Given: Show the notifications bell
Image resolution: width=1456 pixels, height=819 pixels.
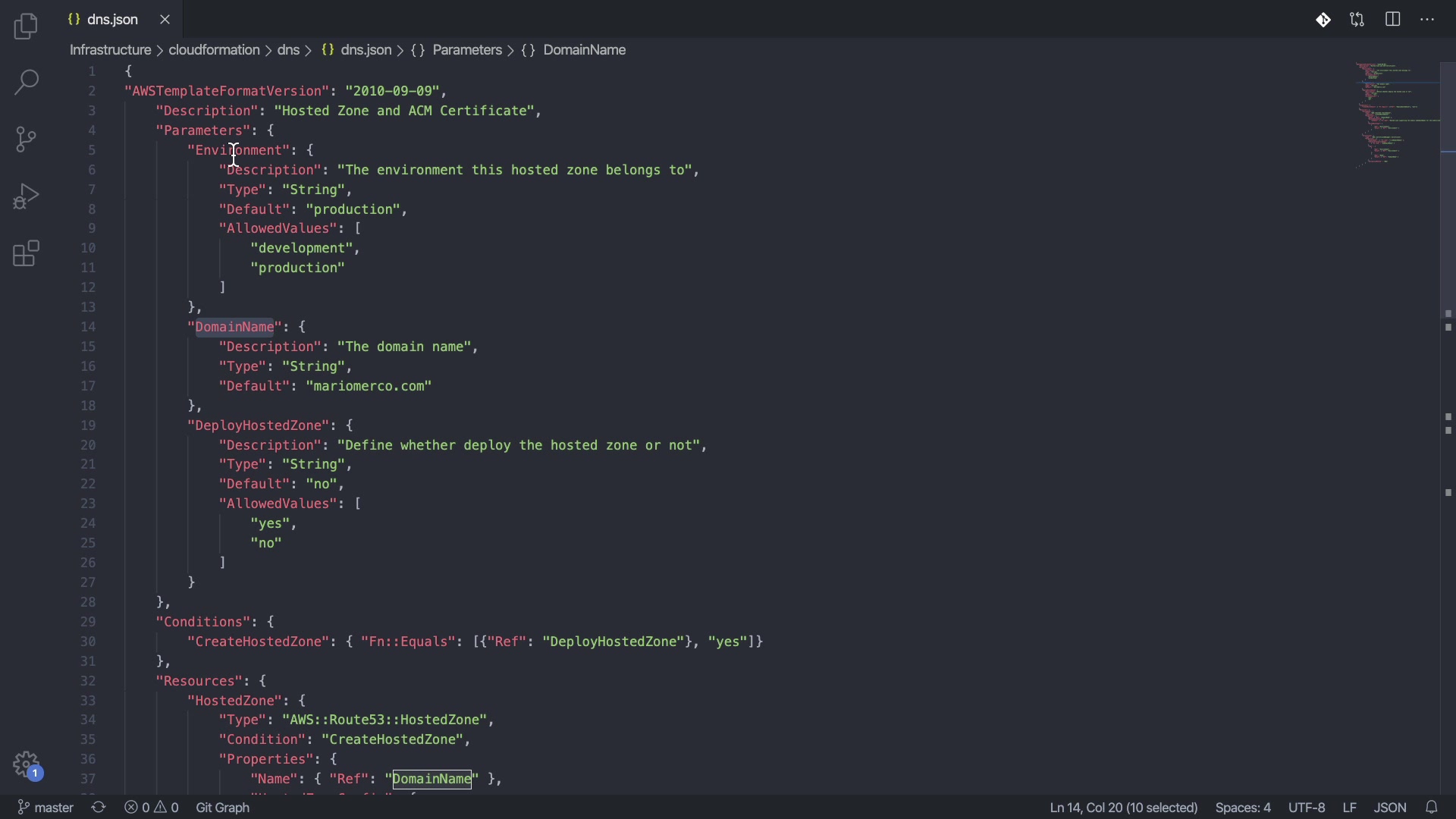Looking at the screenshot, I should tap(1432, 808).
